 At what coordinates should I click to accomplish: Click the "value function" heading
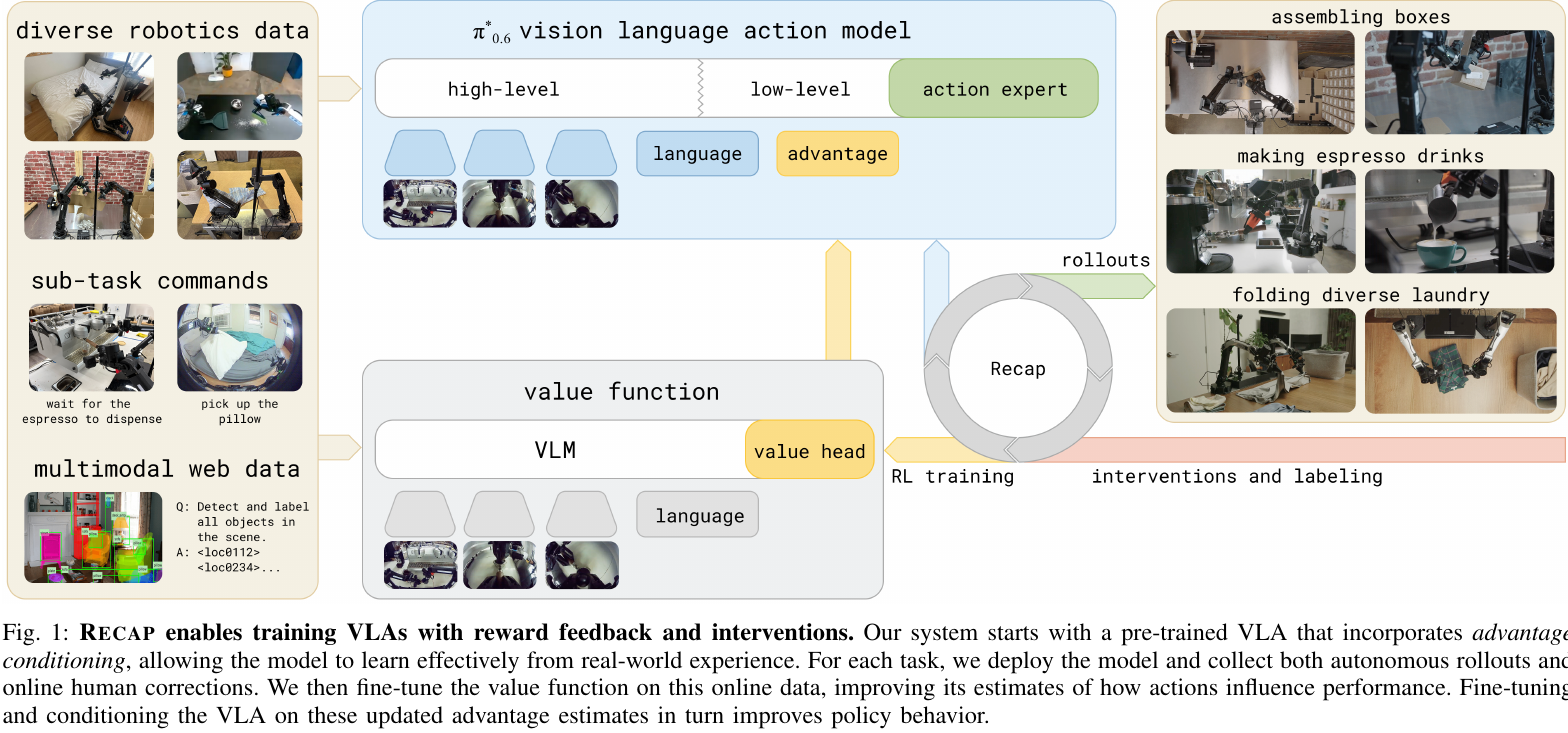(622, 391)
